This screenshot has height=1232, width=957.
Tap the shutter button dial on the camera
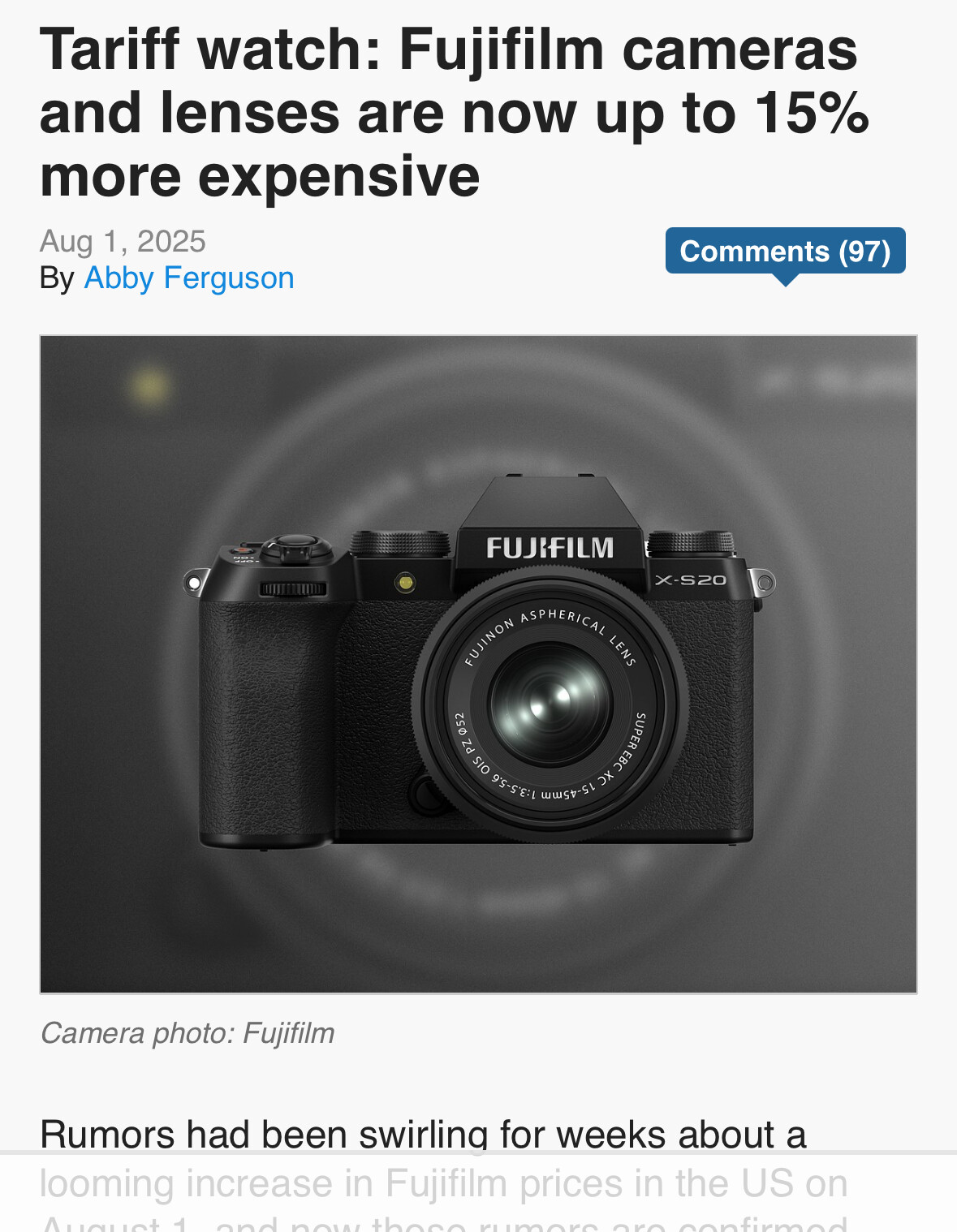pos(295,547)
